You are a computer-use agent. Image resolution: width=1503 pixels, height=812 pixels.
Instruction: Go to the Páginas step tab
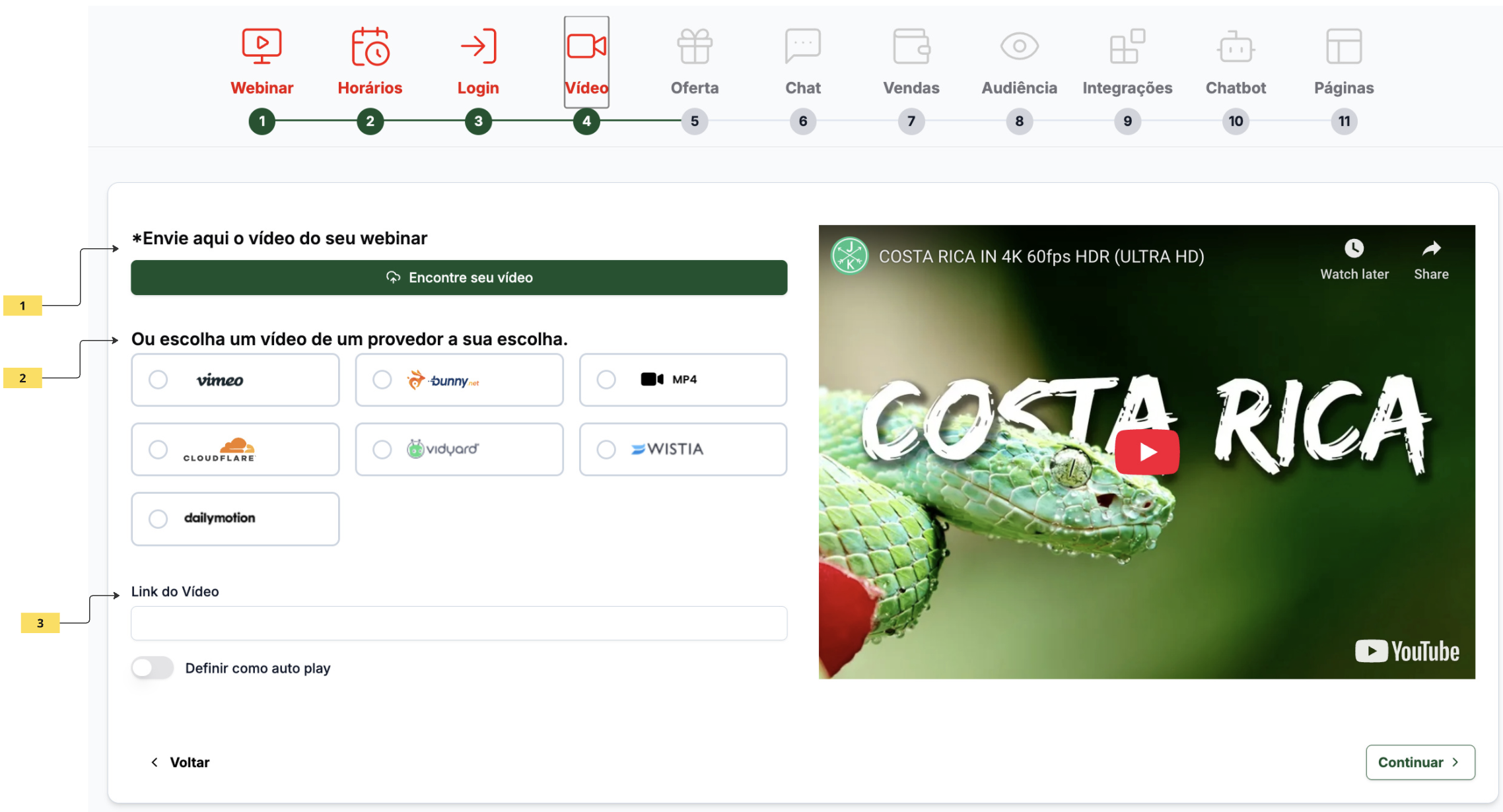coord(1344,88)
